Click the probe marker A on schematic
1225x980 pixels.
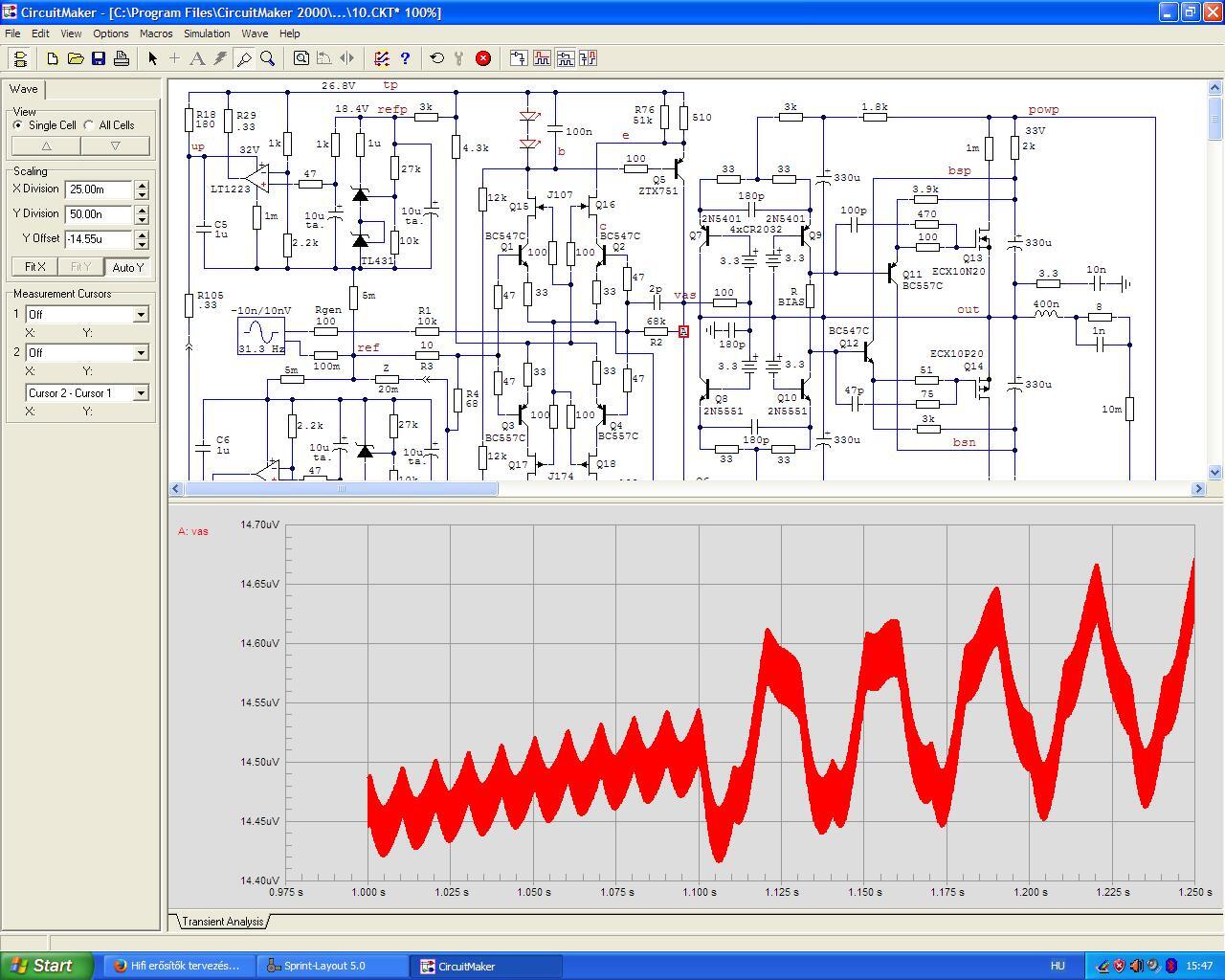[683, 332]
